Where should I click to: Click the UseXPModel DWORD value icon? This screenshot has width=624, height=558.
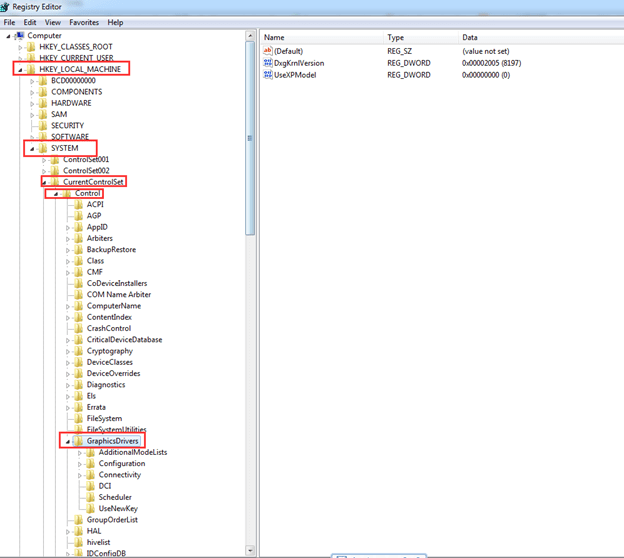pos(267,75)
